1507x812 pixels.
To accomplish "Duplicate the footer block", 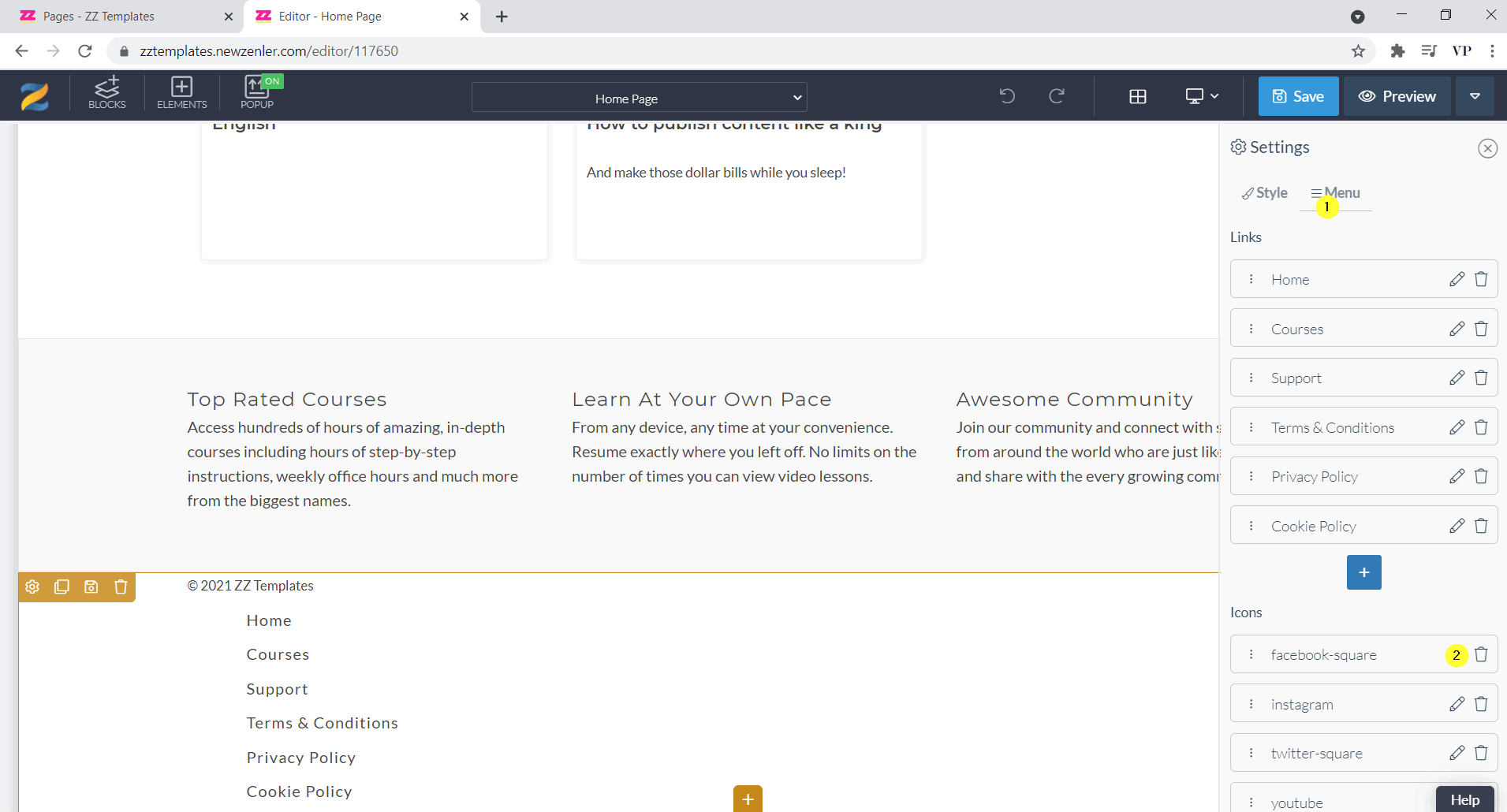I will [x=62, y=587].
